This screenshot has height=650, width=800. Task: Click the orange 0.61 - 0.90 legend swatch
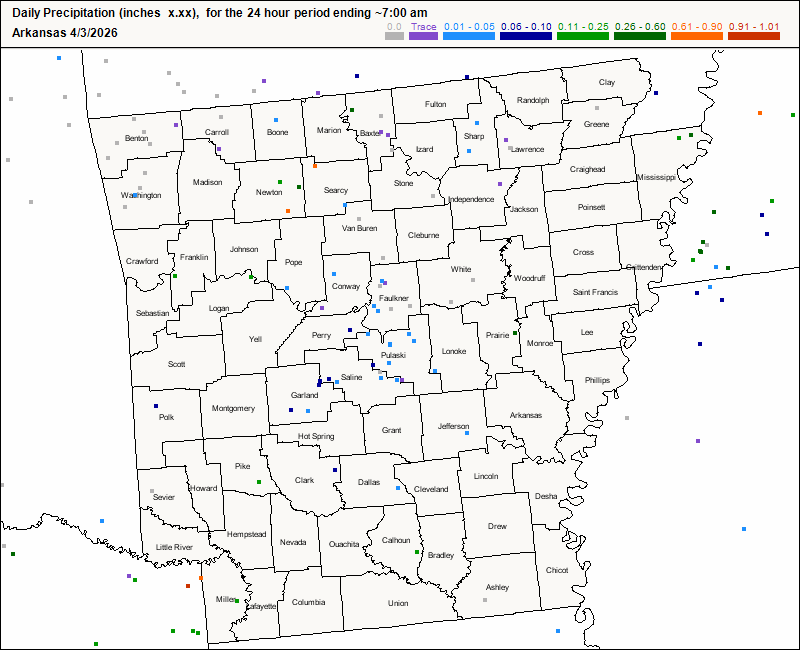[695, 36]
